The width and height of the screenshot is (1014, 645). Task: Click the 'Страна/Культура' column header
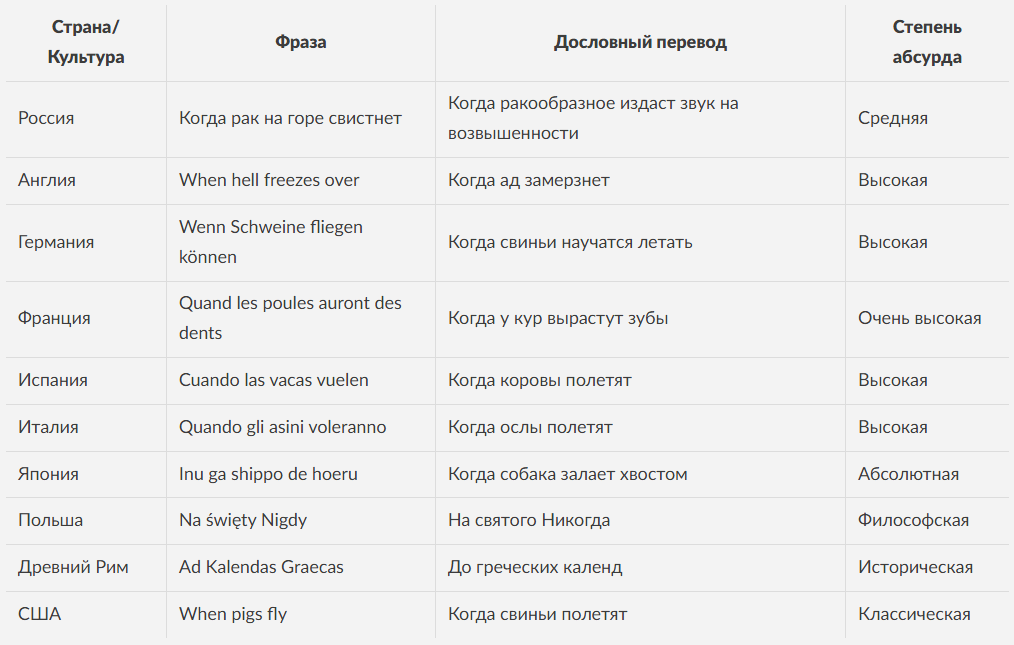click(x=86, y=42)
